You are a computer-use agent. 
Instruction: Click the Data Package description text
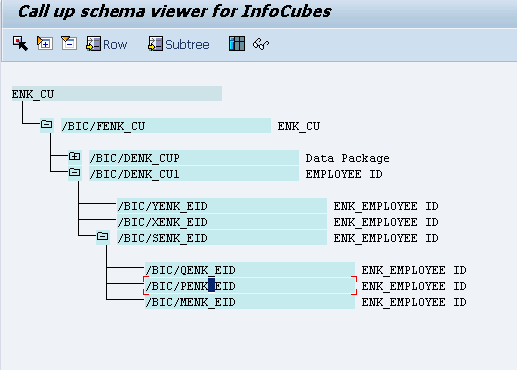pyautogui.click(x=347, y=158)
